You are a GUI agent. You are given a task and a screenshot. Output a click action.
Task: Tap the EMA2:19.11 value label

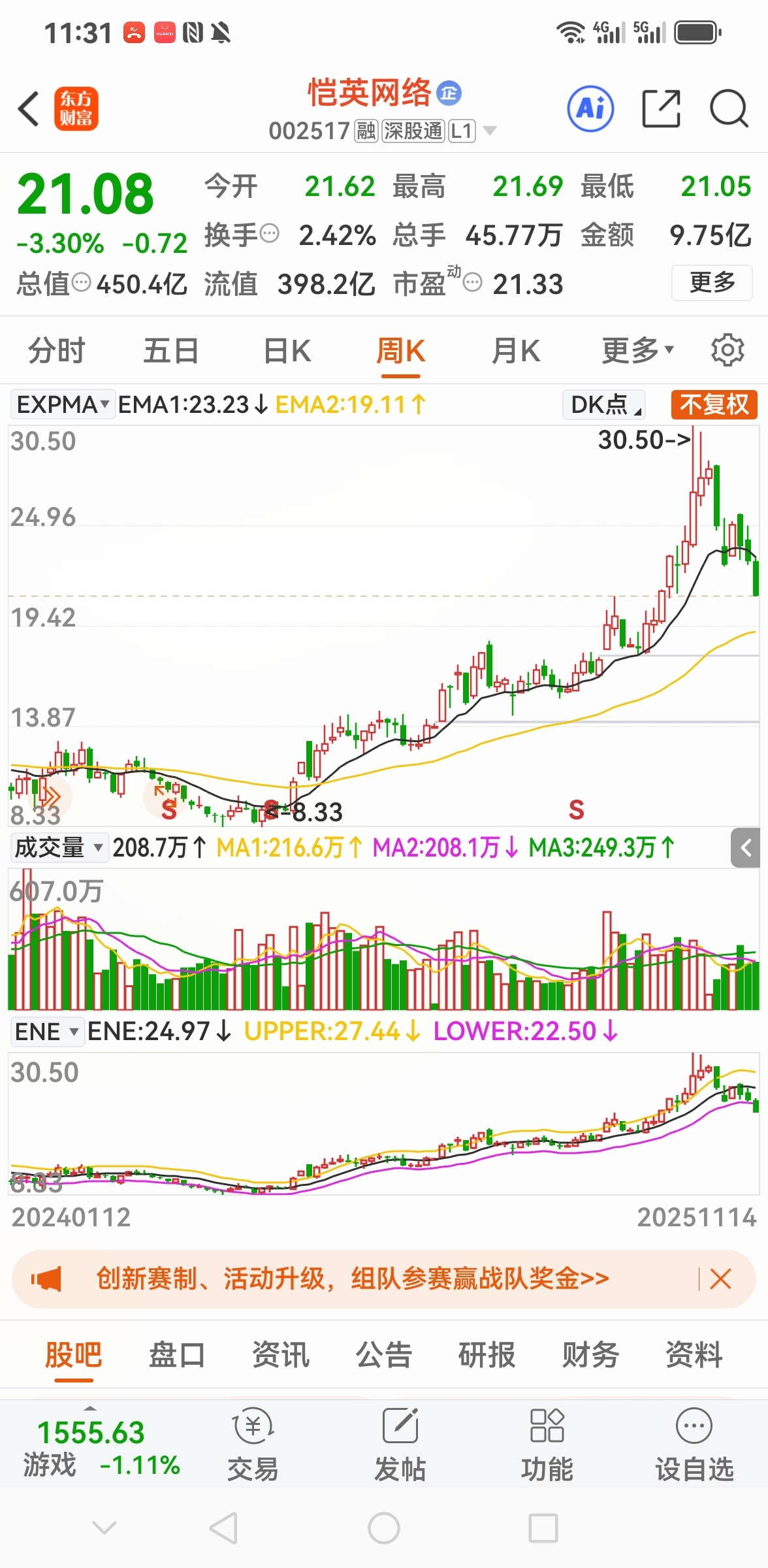pos(351,404)
